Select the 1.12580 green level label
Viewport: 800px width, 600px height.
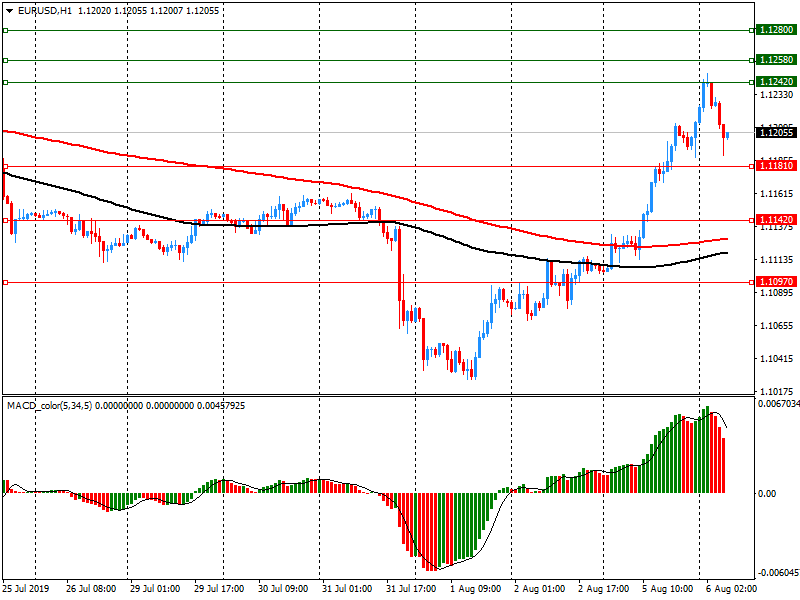tap(777, 60)
